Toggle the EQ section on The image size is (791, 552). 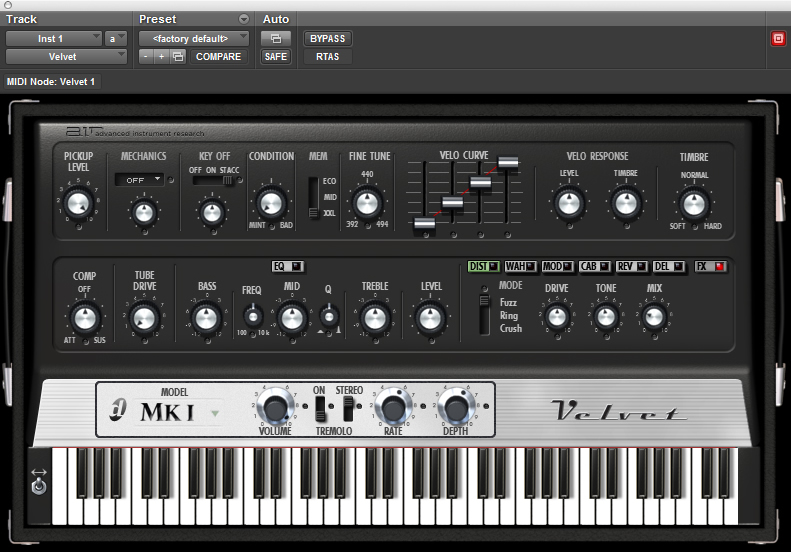(x=288, y=266)
